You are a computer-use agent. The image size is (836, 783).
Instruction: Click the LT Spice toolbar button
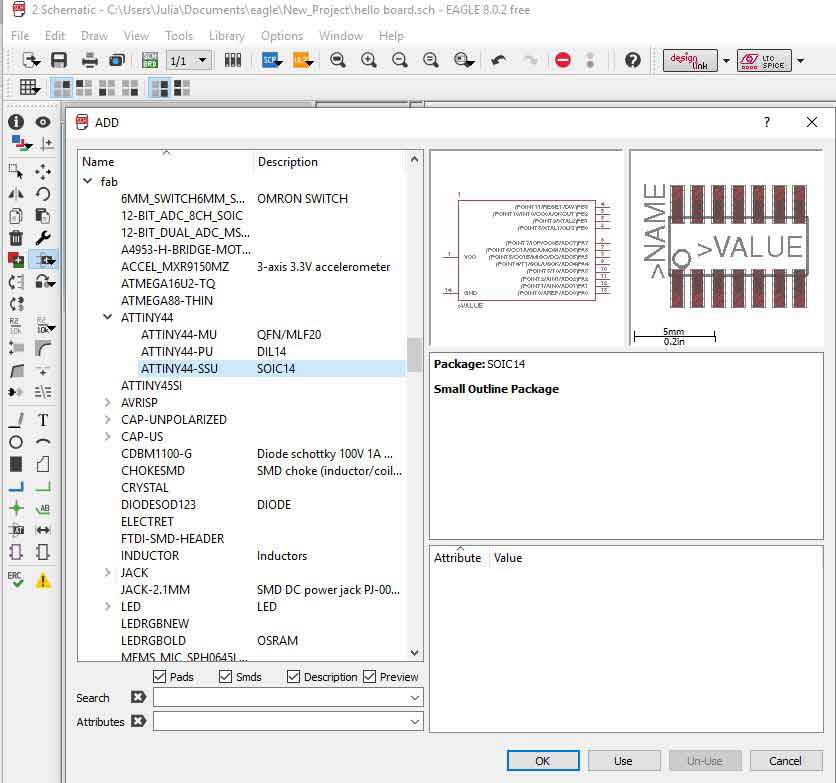[x=764, y=60]
